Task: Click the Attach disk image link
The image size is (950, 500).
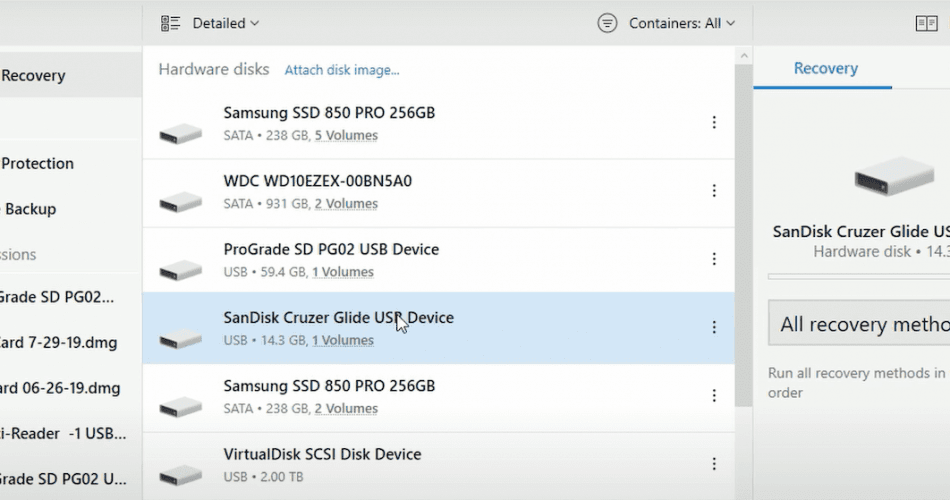Action: [342, 70]
